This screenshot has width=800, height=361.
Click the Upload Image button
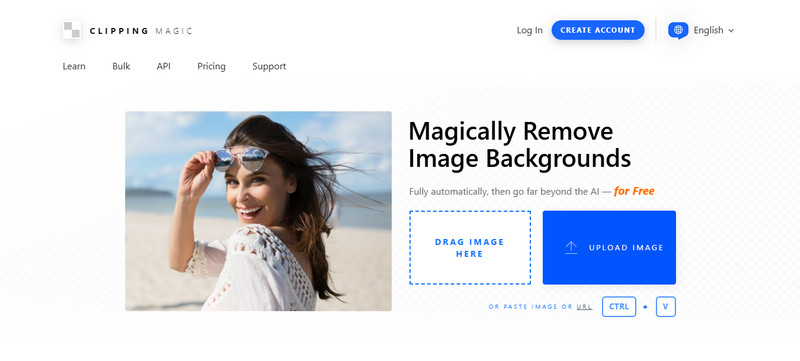pos(609,247)
